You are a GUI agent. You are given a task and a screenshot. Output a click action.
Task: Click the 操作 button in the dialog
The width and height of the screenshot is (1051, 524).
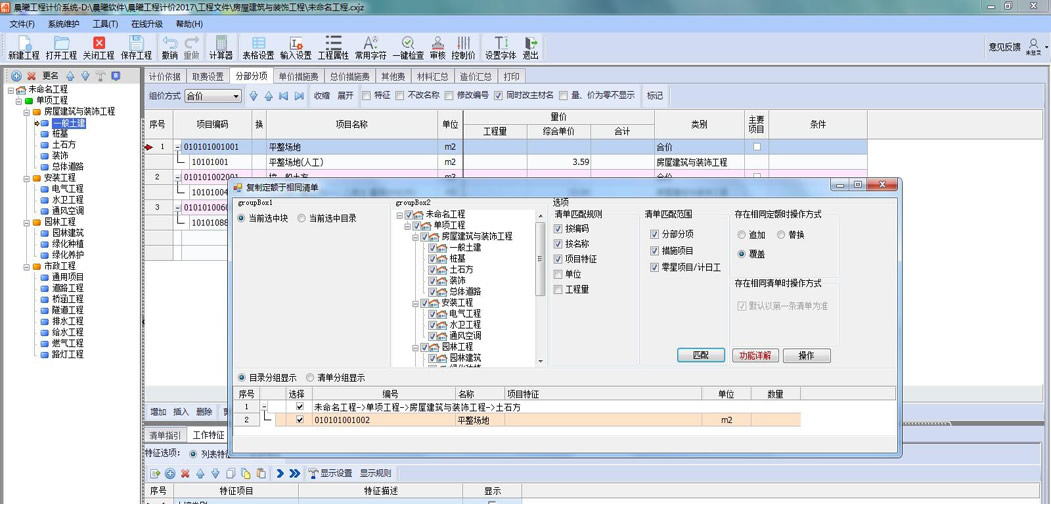coord(806,355)
